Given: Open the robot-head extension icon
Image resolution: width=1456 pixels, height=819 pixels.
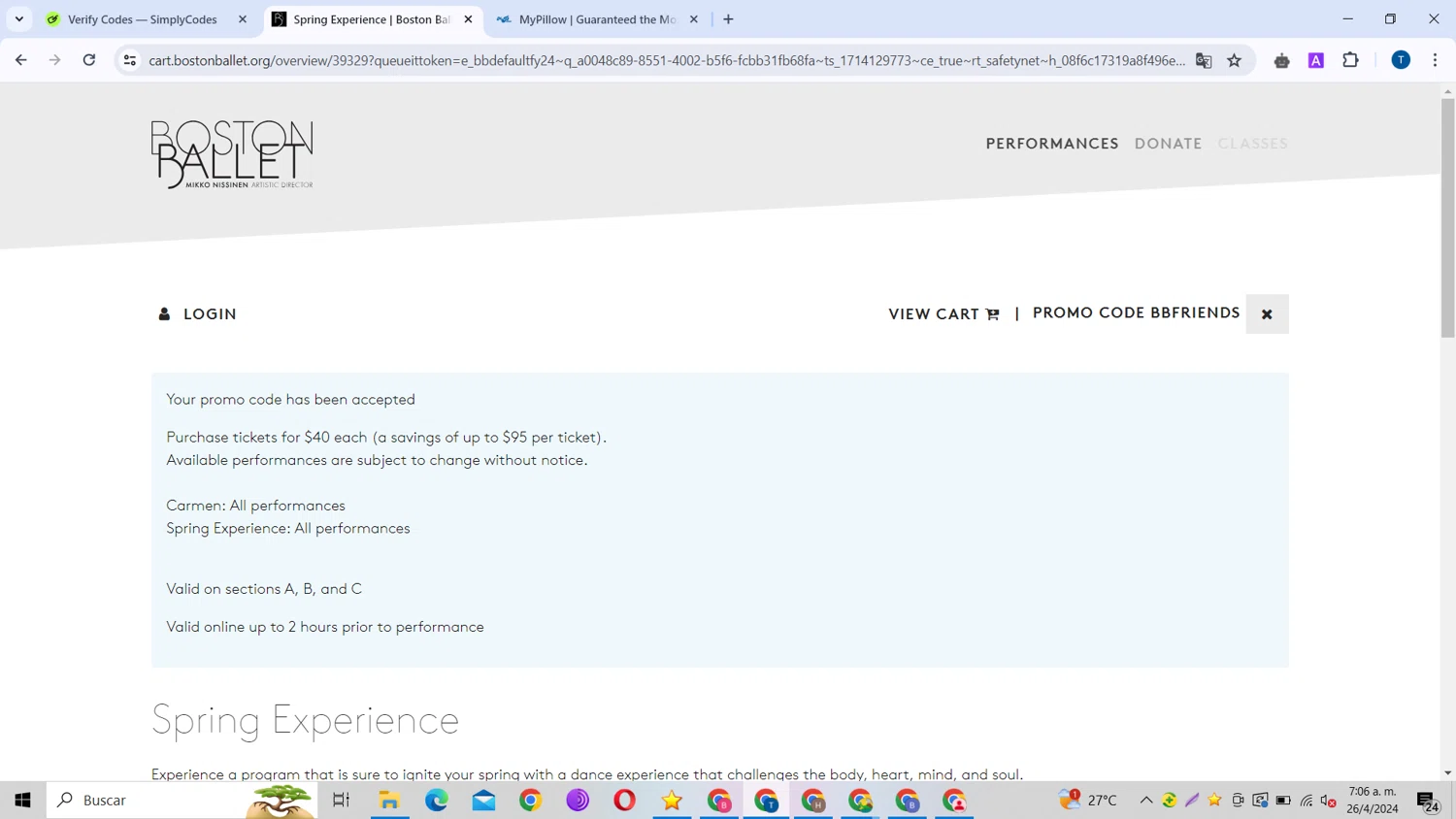Looking at the screenshot, I should coord(1282,60).
